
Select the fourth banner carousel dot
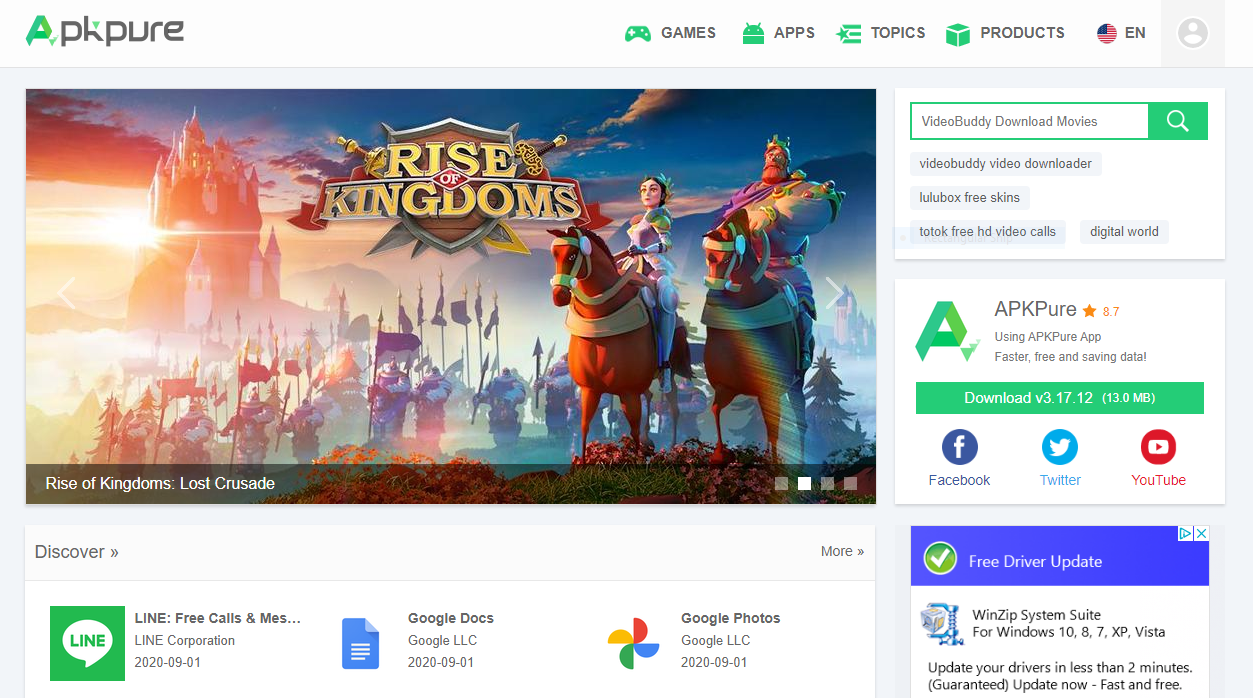tap(851, 484)
